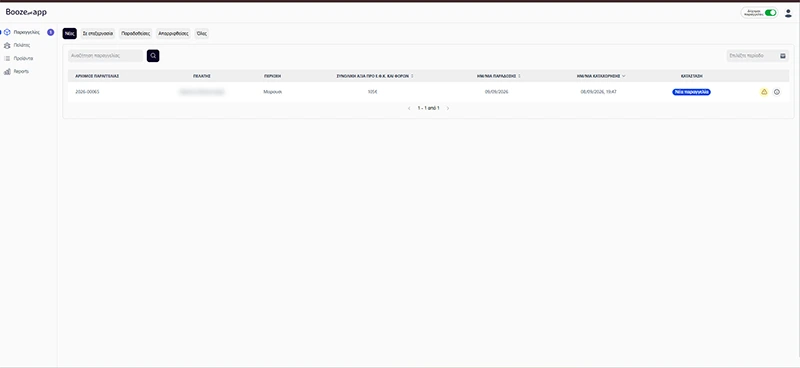800x368 pixels.
Task: Click the order number column header
Action: [x=97, y=76]
